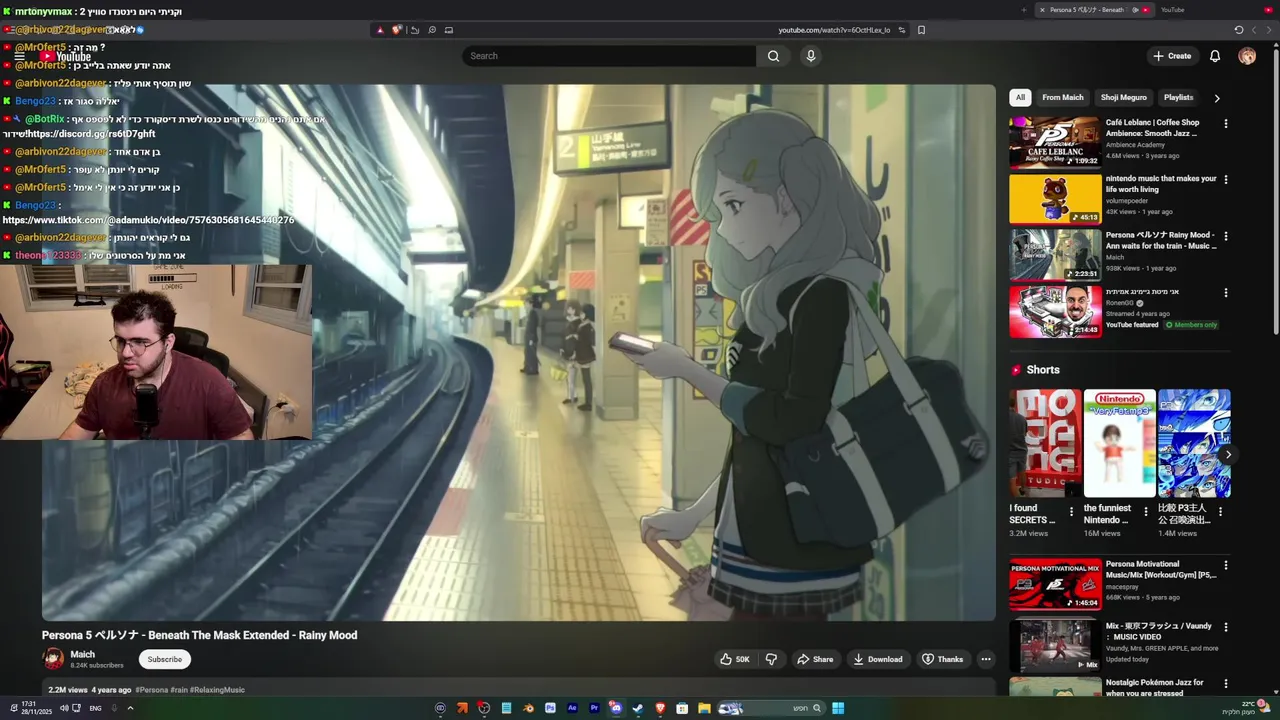Open more actions ellipsis under video
This screenshot has height=720, width=1280.
pos(985,659)
